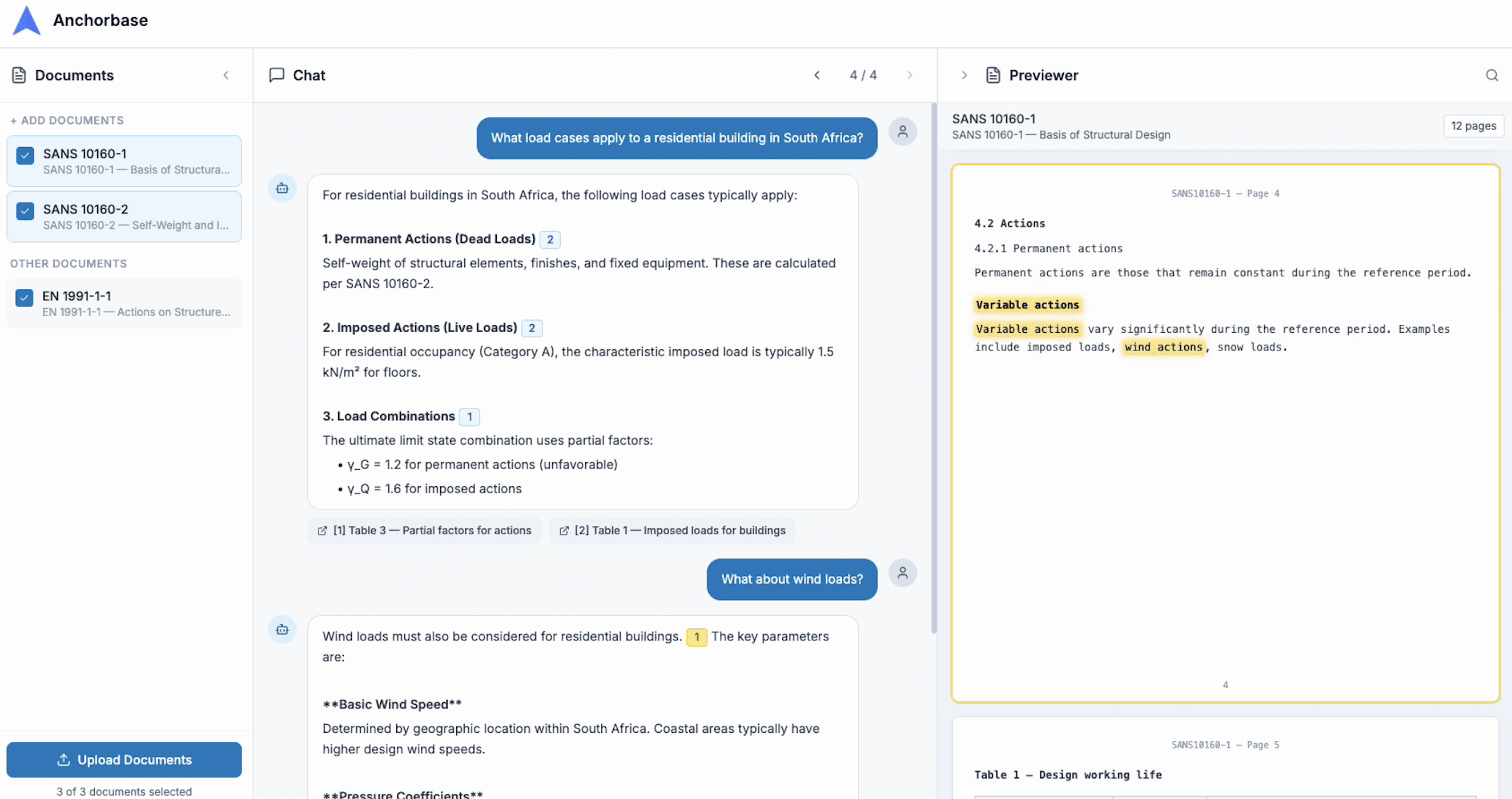Deselect the EN 1991-1-1 document checkbox

[24, 297]
